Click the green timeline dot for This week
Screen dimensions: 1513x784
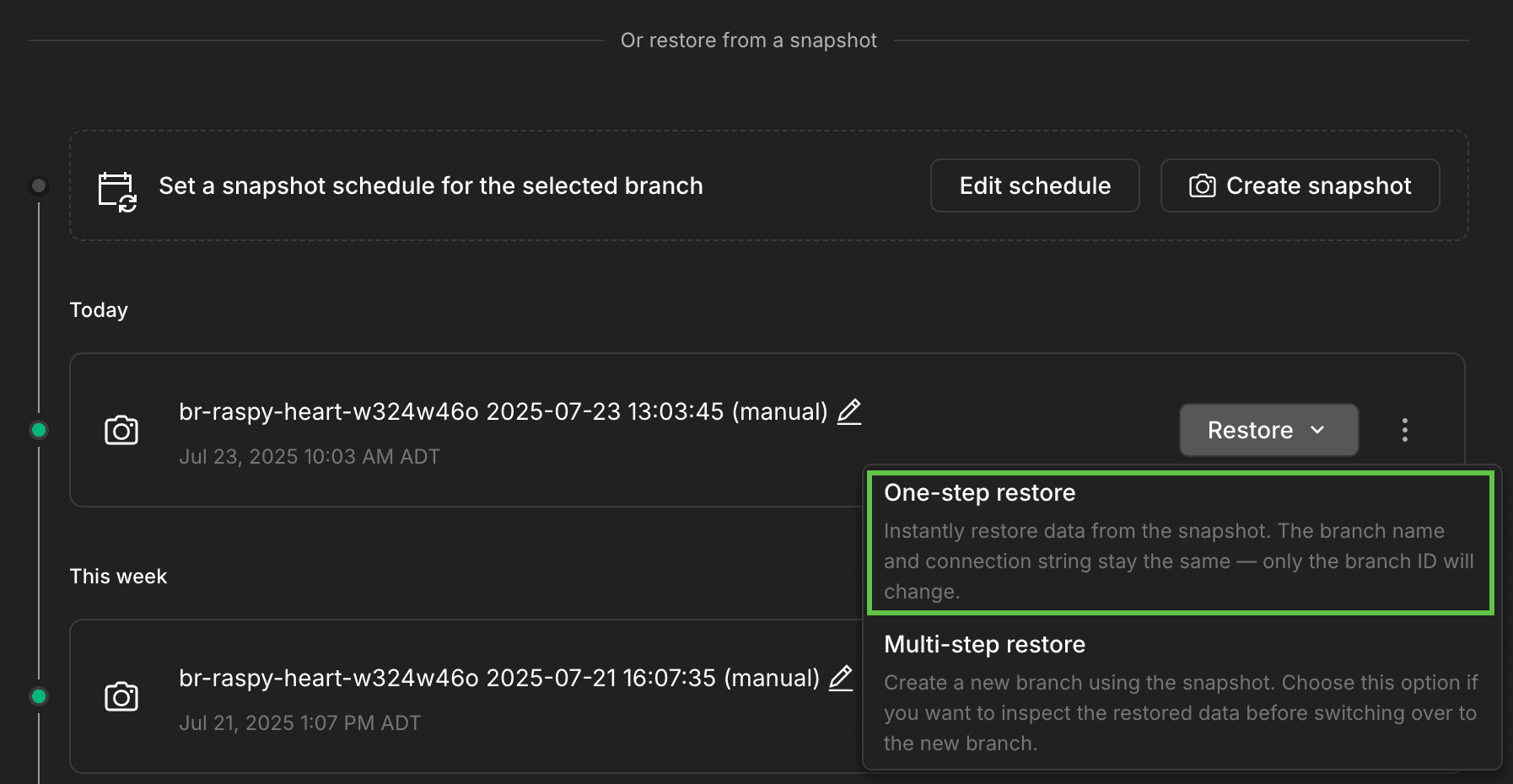[38, 695]
